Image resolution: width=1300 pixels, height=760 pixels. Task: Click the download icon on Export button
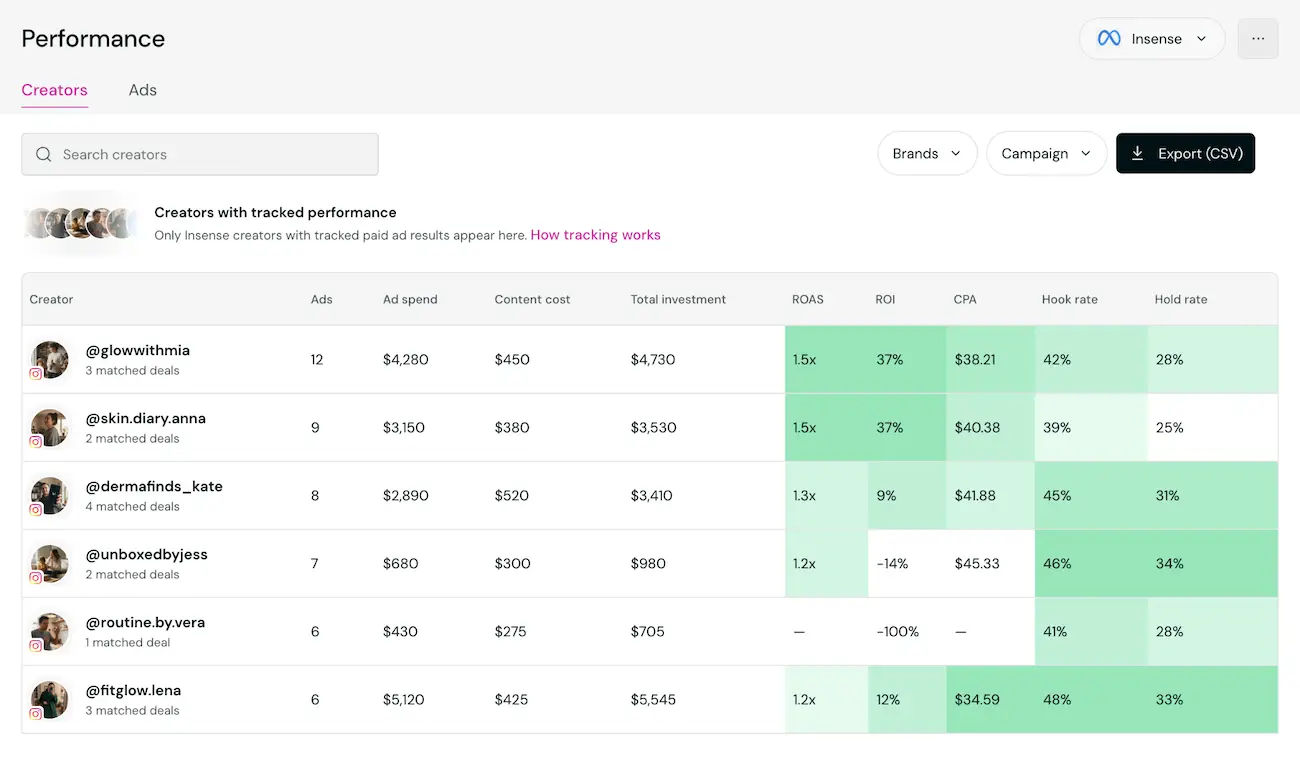1137,153
